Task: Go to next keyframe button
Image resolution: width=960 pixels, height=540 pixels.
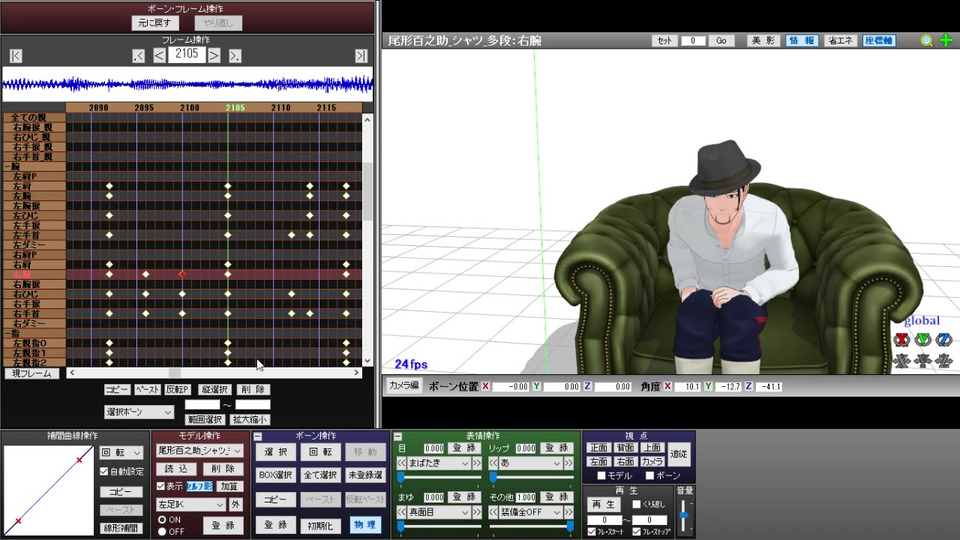Action: [235, 56]
